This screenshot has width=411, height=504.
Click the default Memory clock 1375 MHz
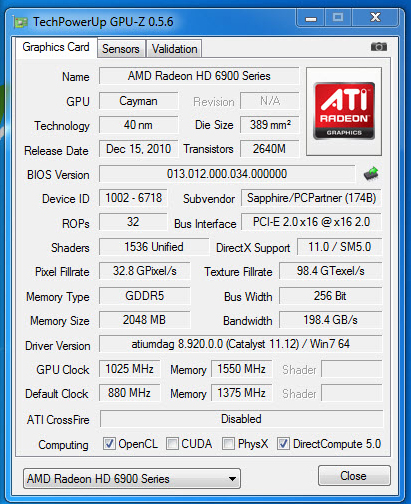(242, 393)
